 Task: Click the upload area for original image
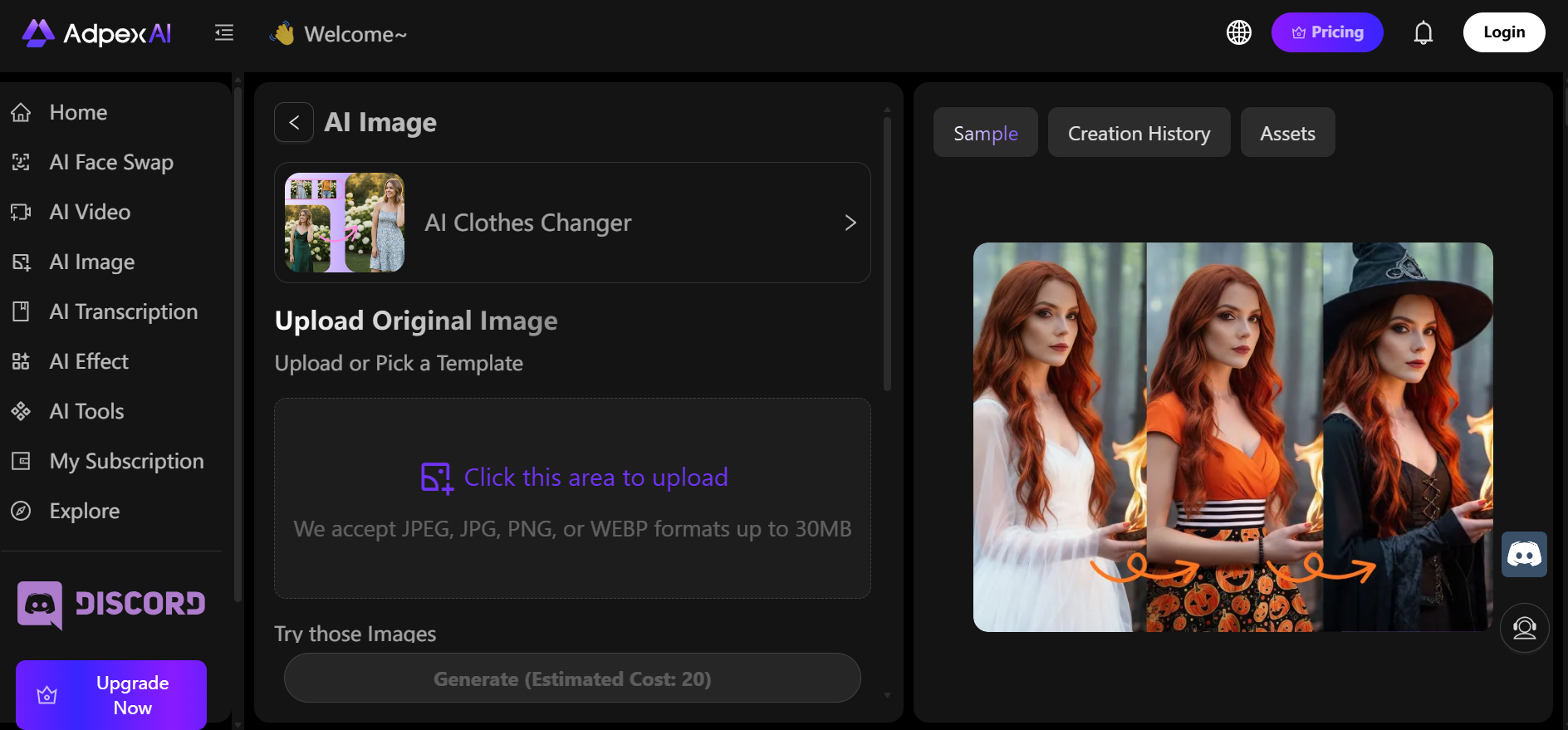(572, 498)
